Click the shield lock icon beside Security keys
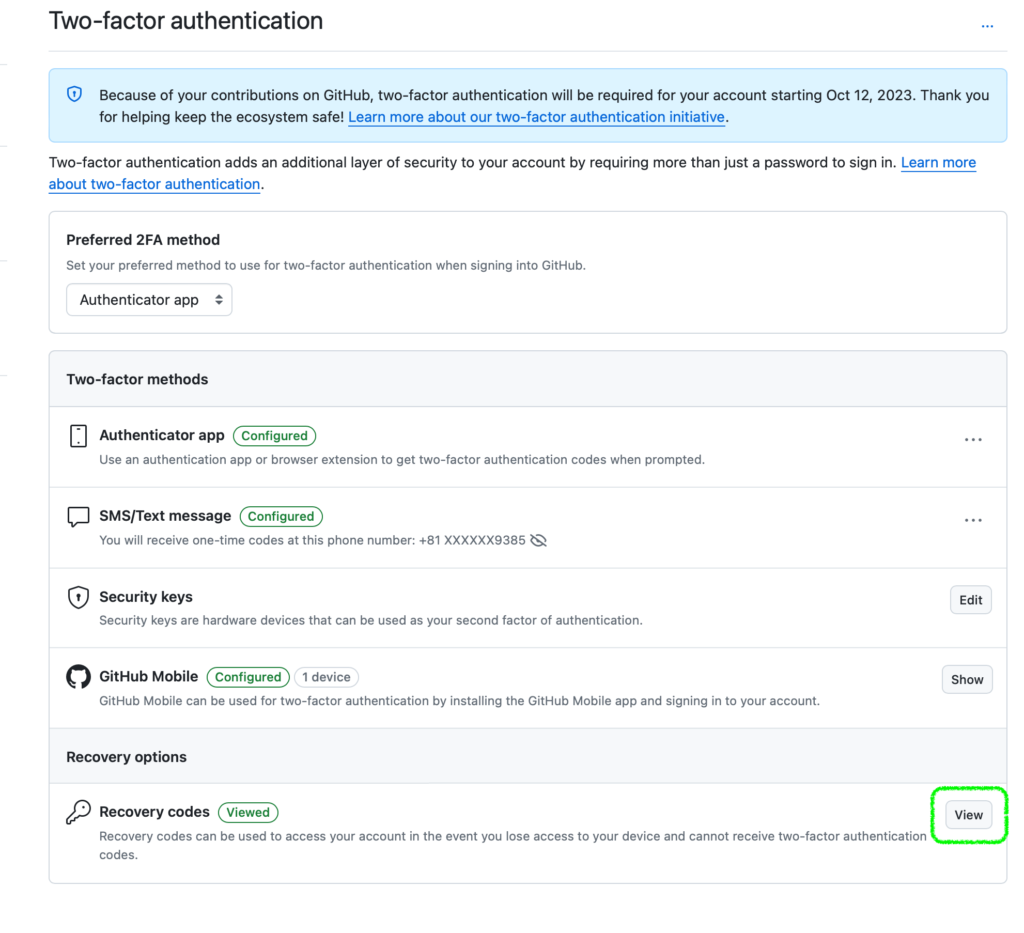The image size is (1024, 933). [x=78, y=597]
